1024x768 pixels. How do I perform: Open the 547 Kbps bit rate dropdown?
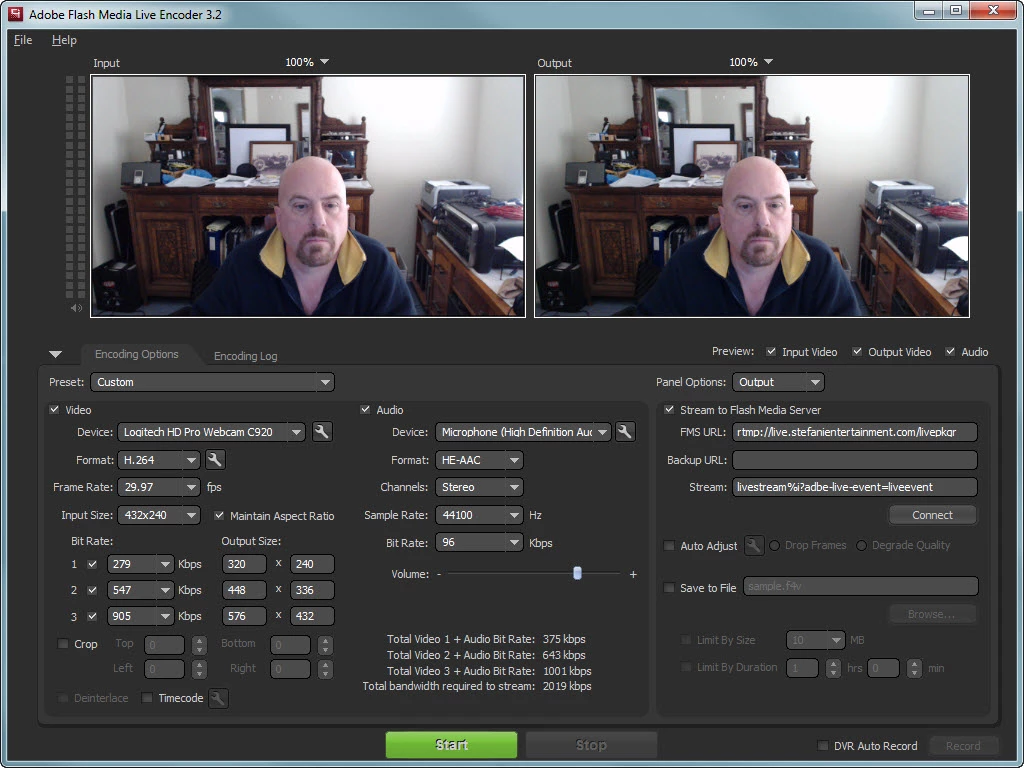click(x=140, y=590)
